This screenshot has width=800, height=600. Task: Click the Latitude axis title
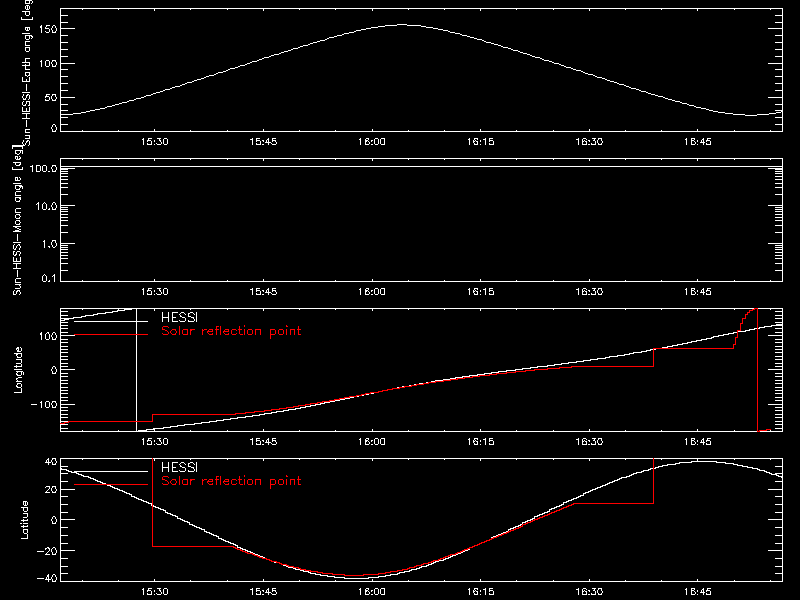point(24,520)
